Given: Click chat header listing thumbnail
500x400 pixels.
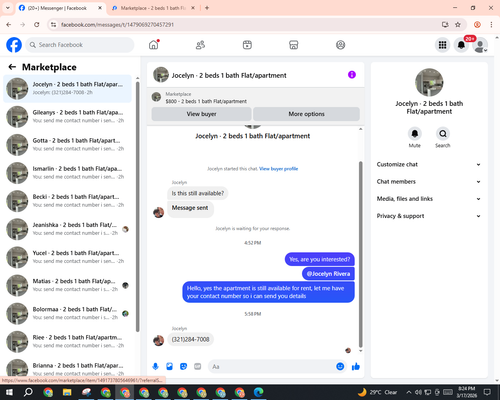Looking at the screenshot, I should 161,75.
